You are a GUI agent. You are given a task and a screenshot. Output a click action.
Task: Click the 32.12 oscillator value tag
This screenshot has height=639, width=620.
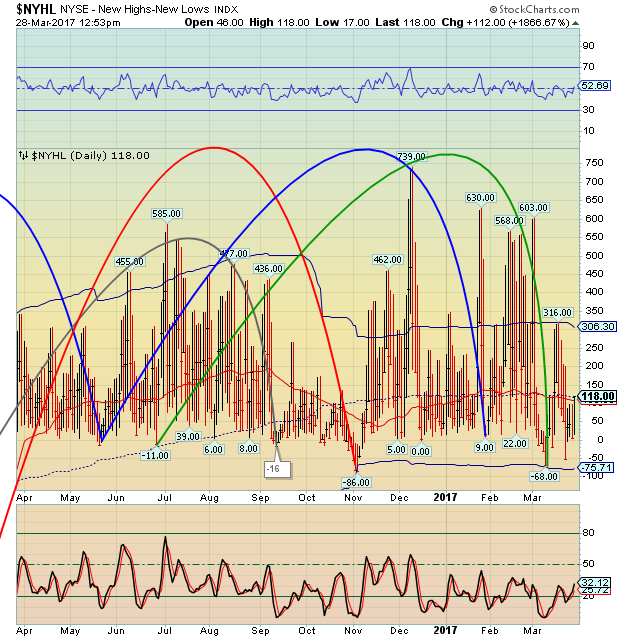pyautogui.click(x=597, y=582)
